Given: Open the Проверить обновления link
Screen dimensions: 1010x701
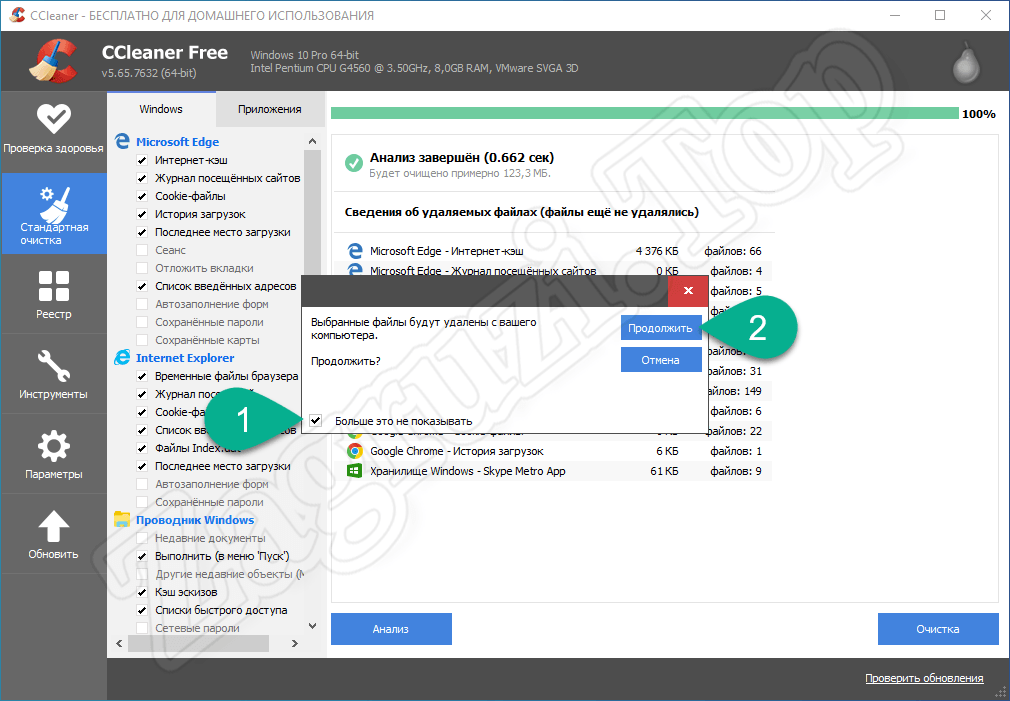Looking at the screenshot, I should (x=924, y=678).
